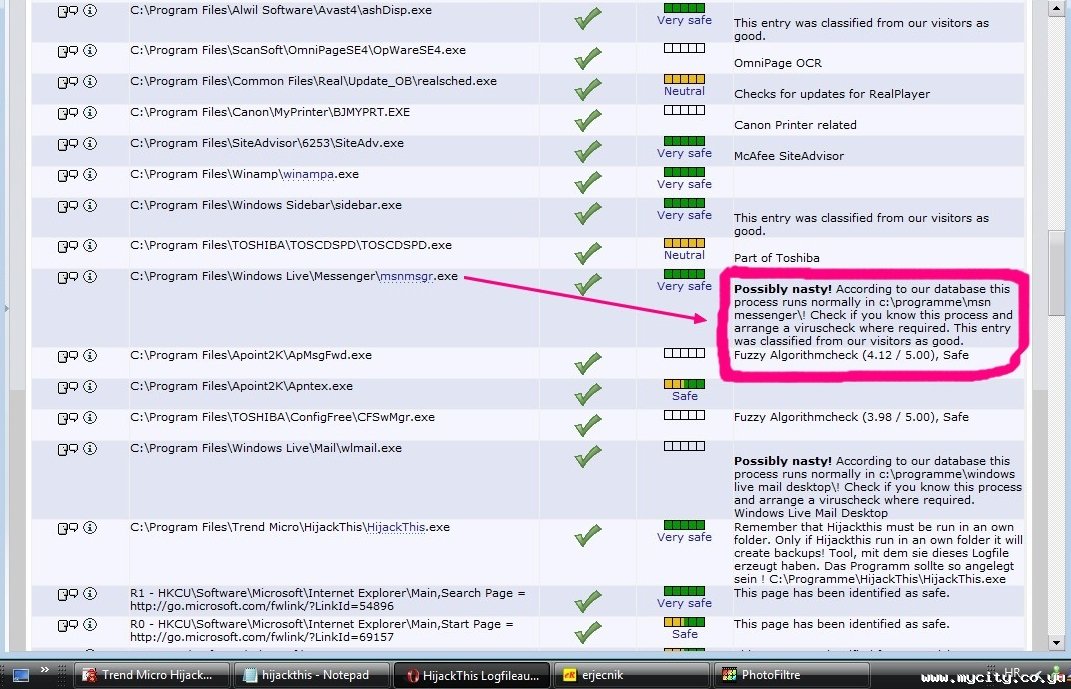Screen dimensions: 1071x689
Task: Show info for the SiteAdv.exe entry
Action: (x=90, y=143)
